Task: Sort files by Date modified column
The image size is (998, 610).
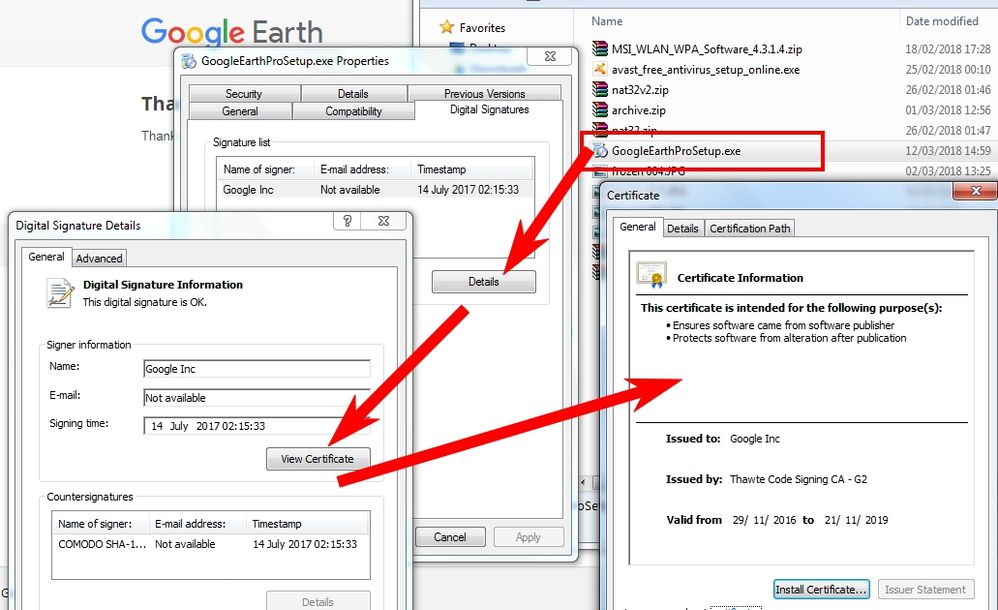Action: [941, 21]
